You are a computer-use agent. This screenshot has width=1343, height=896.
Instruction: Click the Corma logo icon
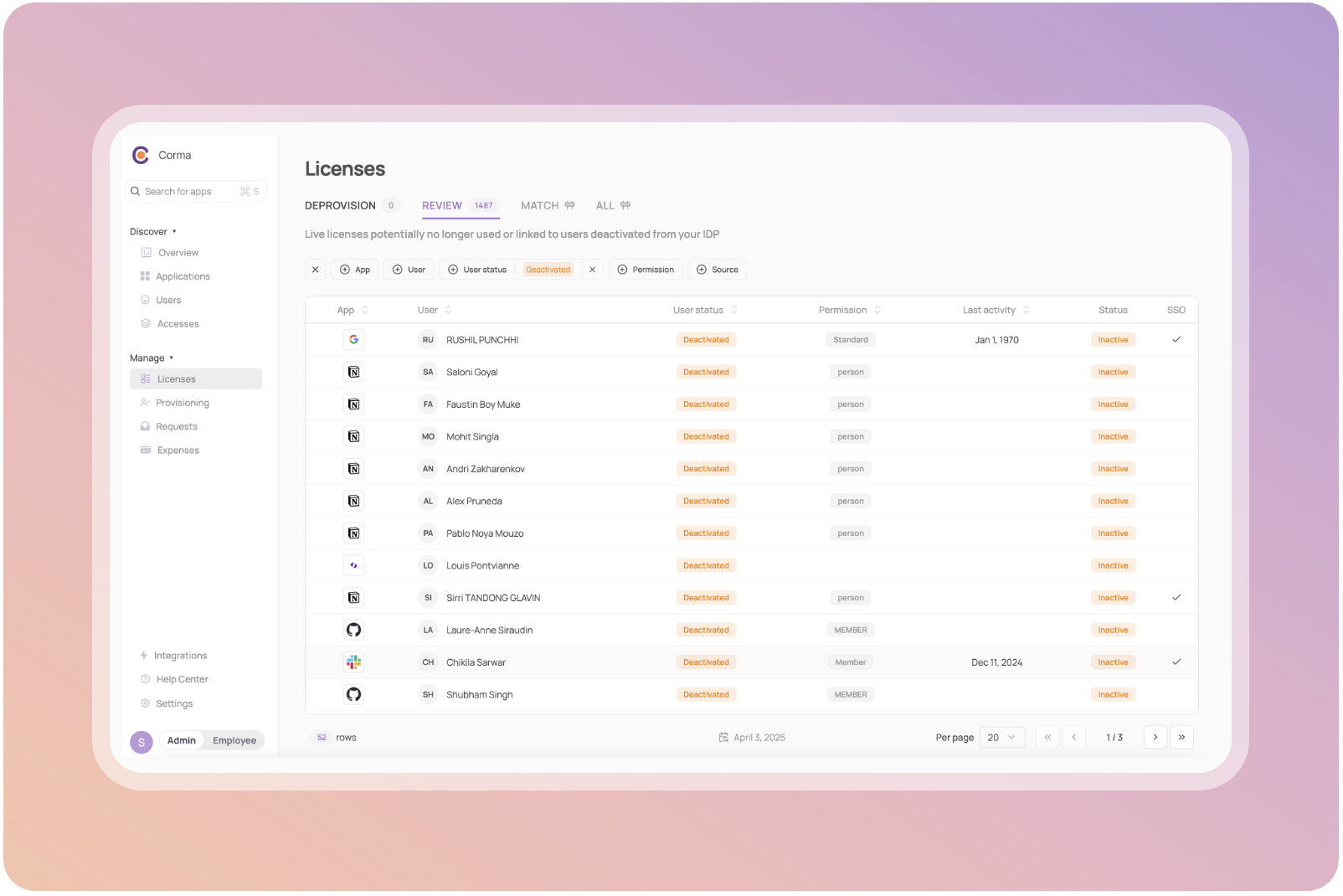pyautogui.click(x=141, y=155)
